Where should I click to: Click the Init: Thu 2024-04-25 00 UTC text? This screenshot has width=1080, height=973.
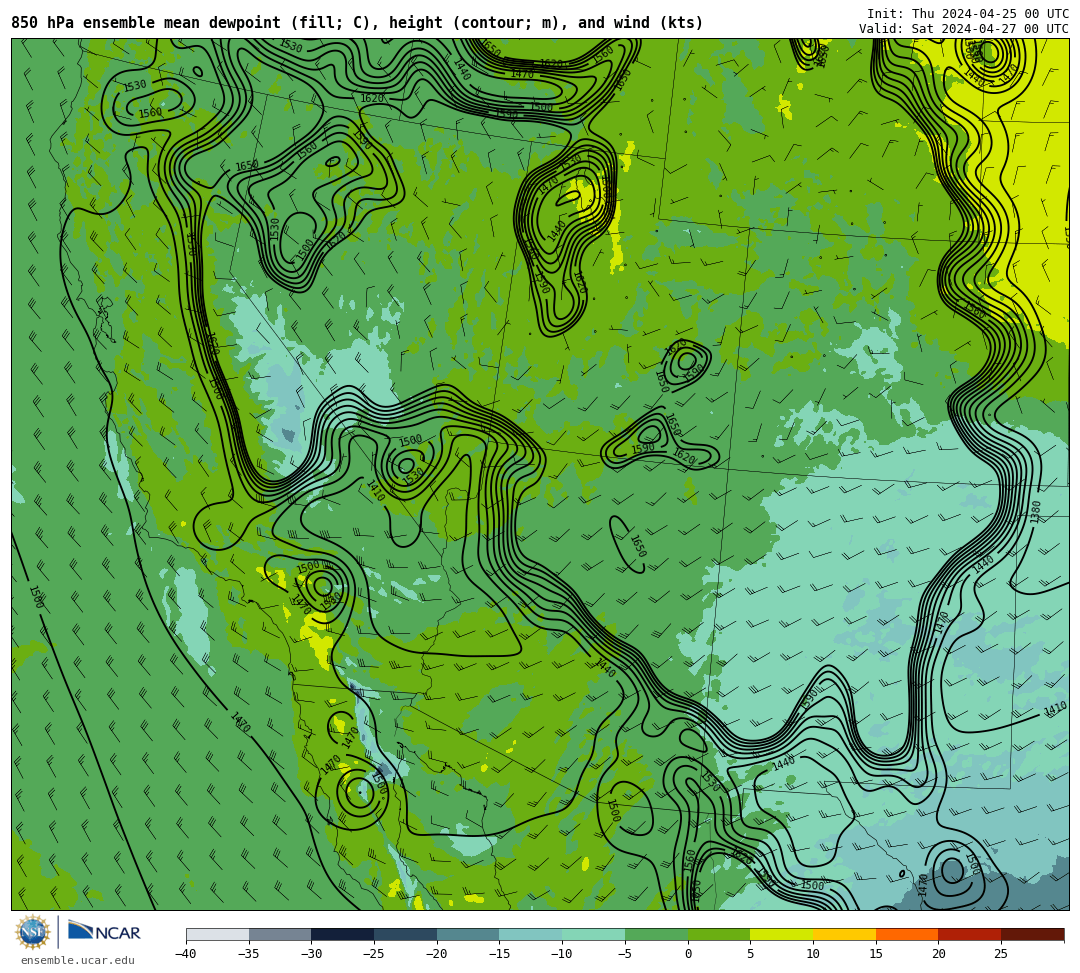click(968, 14)
